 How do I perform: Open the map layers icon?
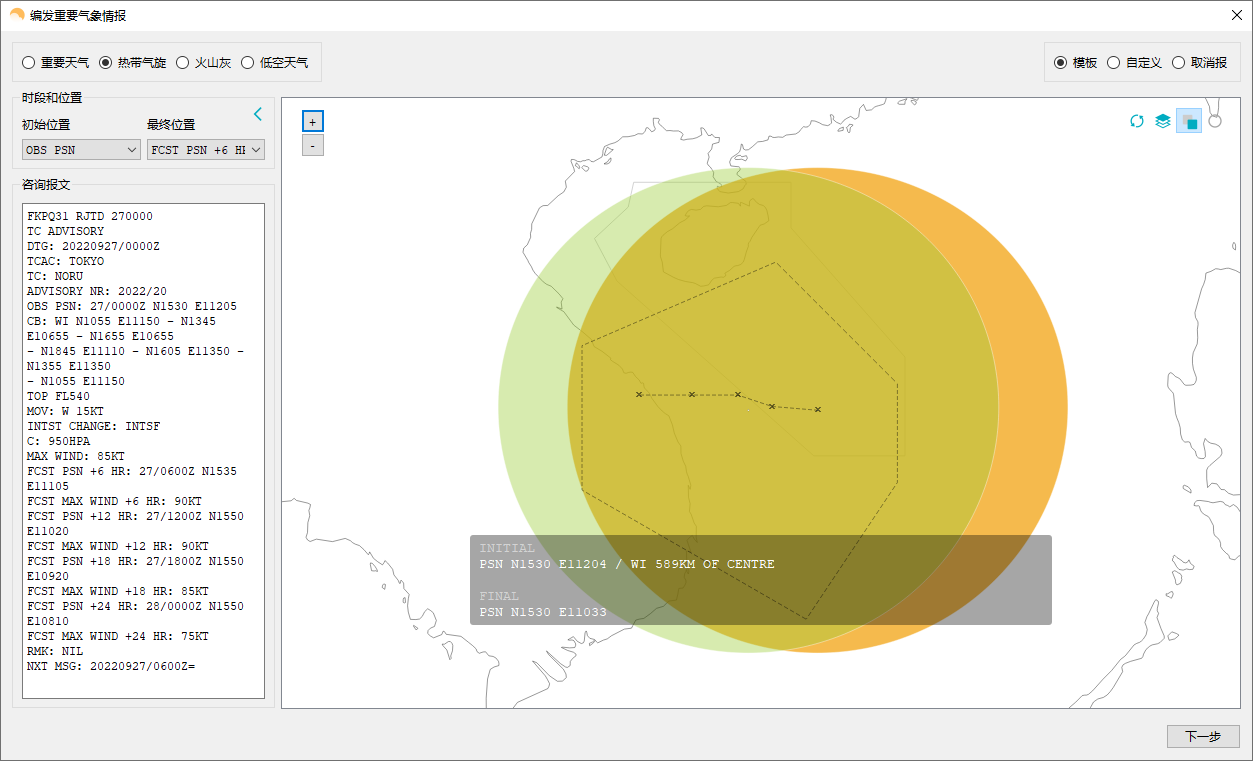tap(1163, 121)
